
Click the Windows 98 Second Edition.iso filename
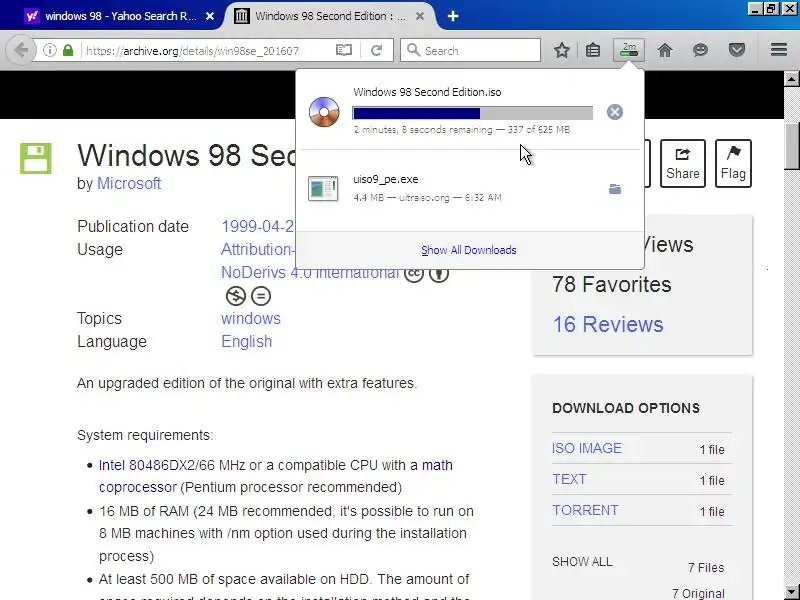(x=427, y=92)
